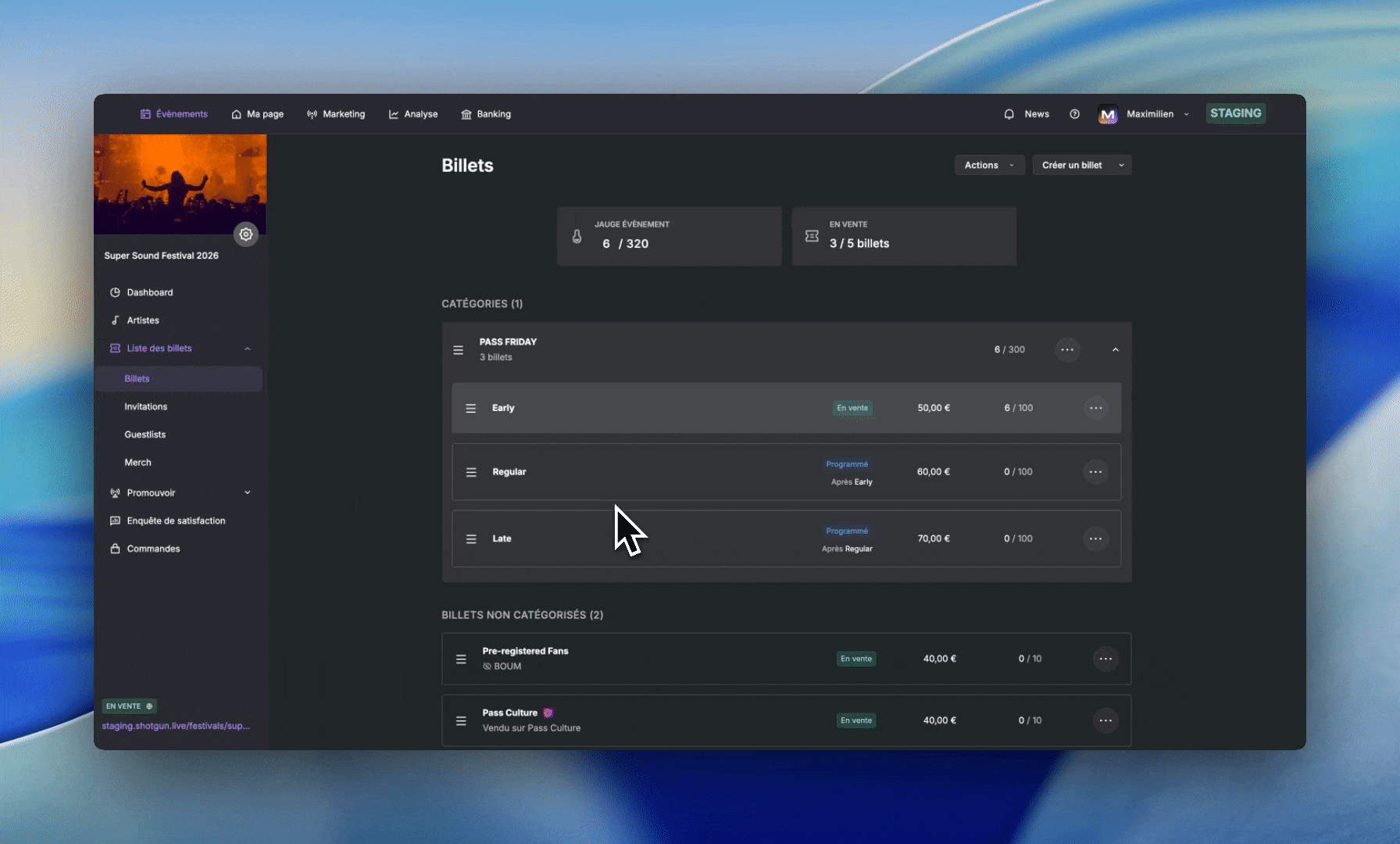The width and height of the screenshot is (1400, 844).
Task: Click 'Super Sound Festival 2026' event title
Action: (162, 256)
